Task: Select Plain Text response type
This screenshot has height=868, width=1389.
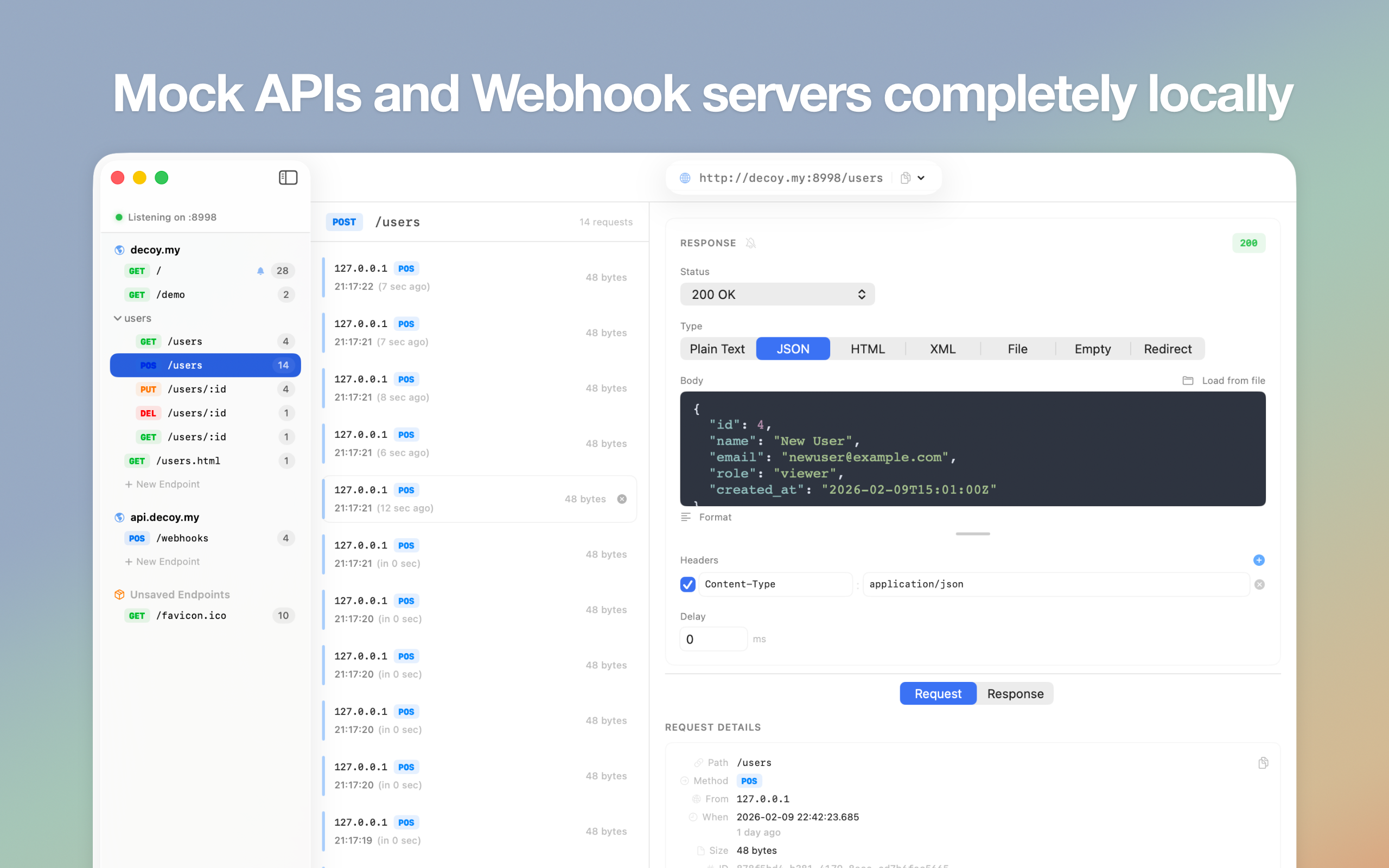Action: point(717,349)
